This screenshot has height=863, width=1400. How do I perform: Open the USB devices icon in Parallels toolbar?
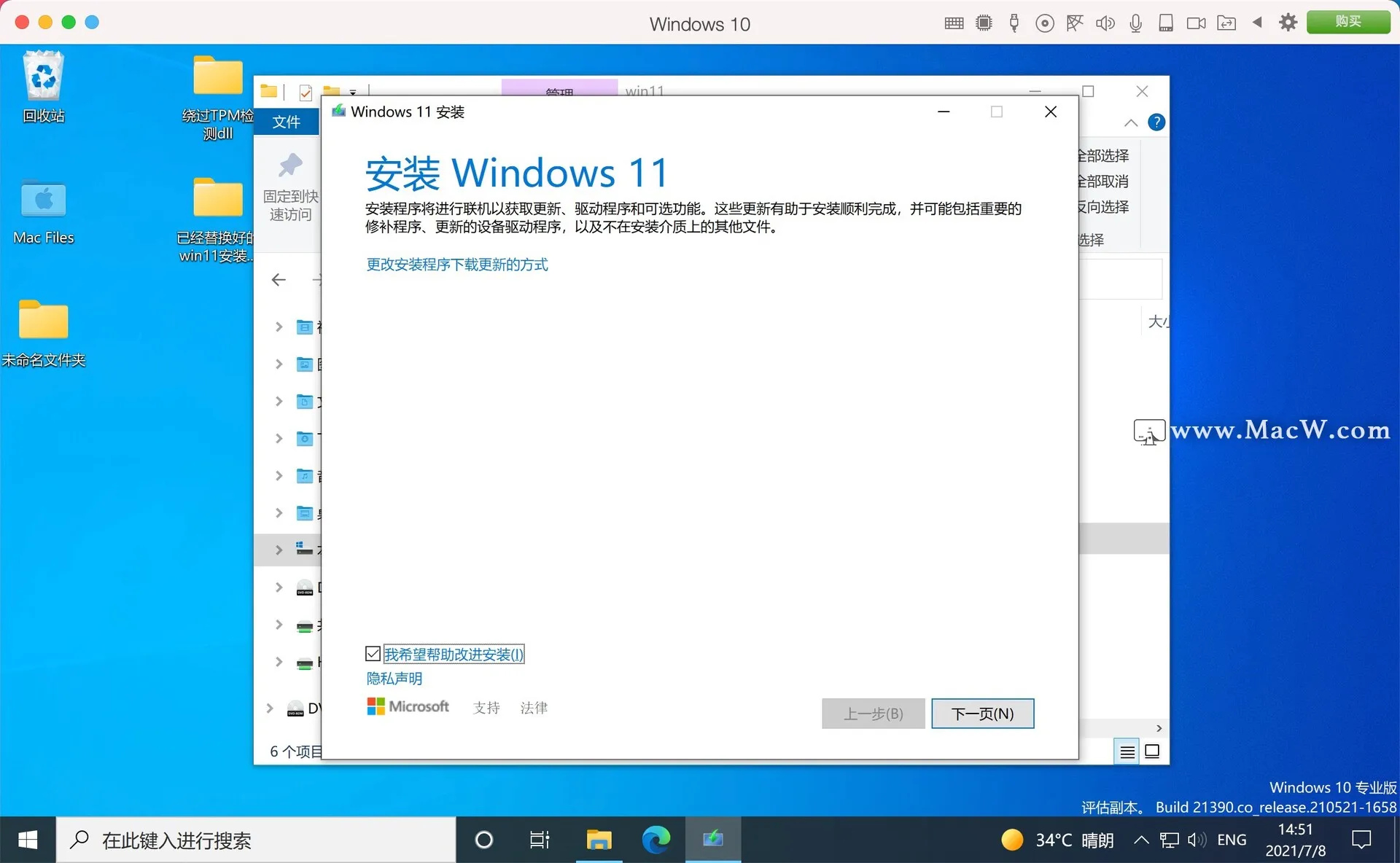(1014, 23)
